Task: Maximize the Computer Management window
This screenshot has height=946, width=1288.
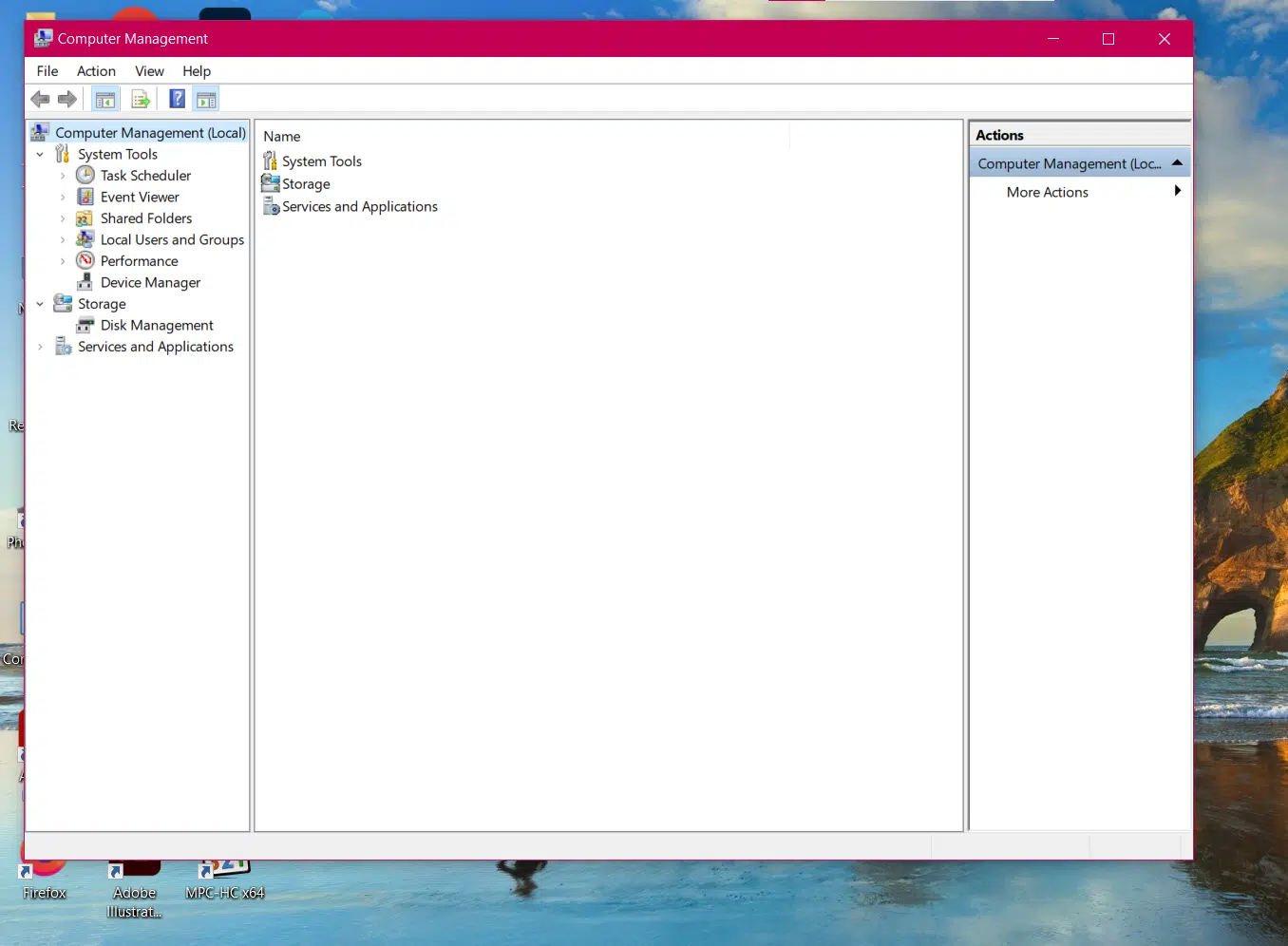Action: 1108,39
